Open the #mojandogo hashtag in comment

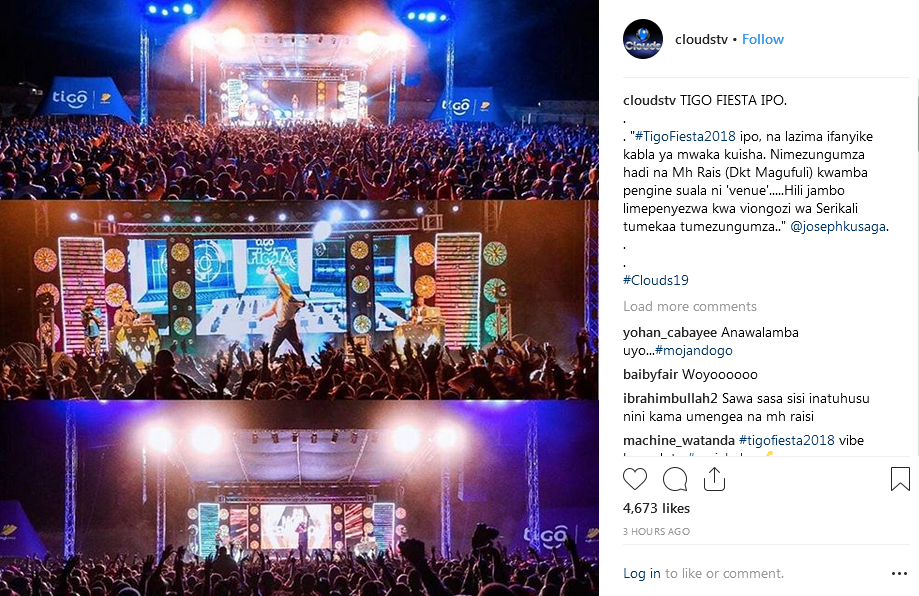pos(693,350)
